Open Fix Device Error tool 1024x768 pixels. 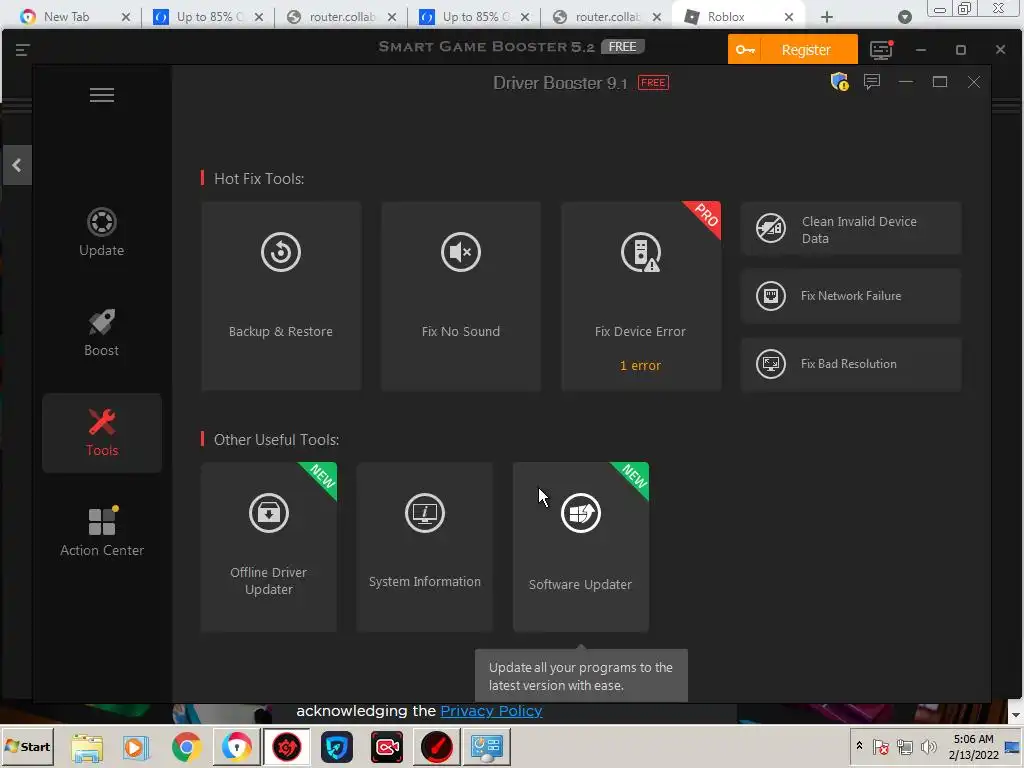tap(641, 296)
